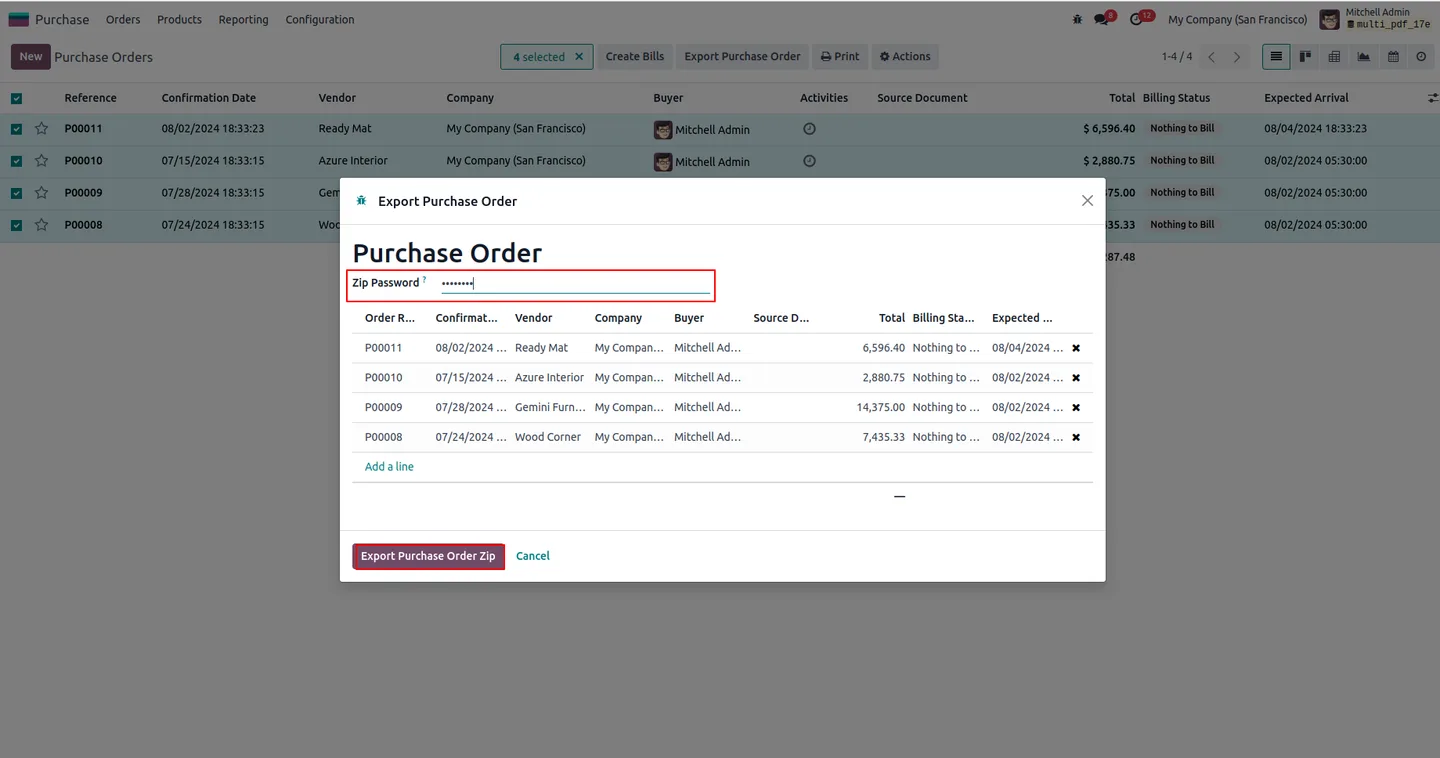Click Export Purchase Order Zip button
The height and width of the screenshot is (758, 1440).
[x=428, y=556]
